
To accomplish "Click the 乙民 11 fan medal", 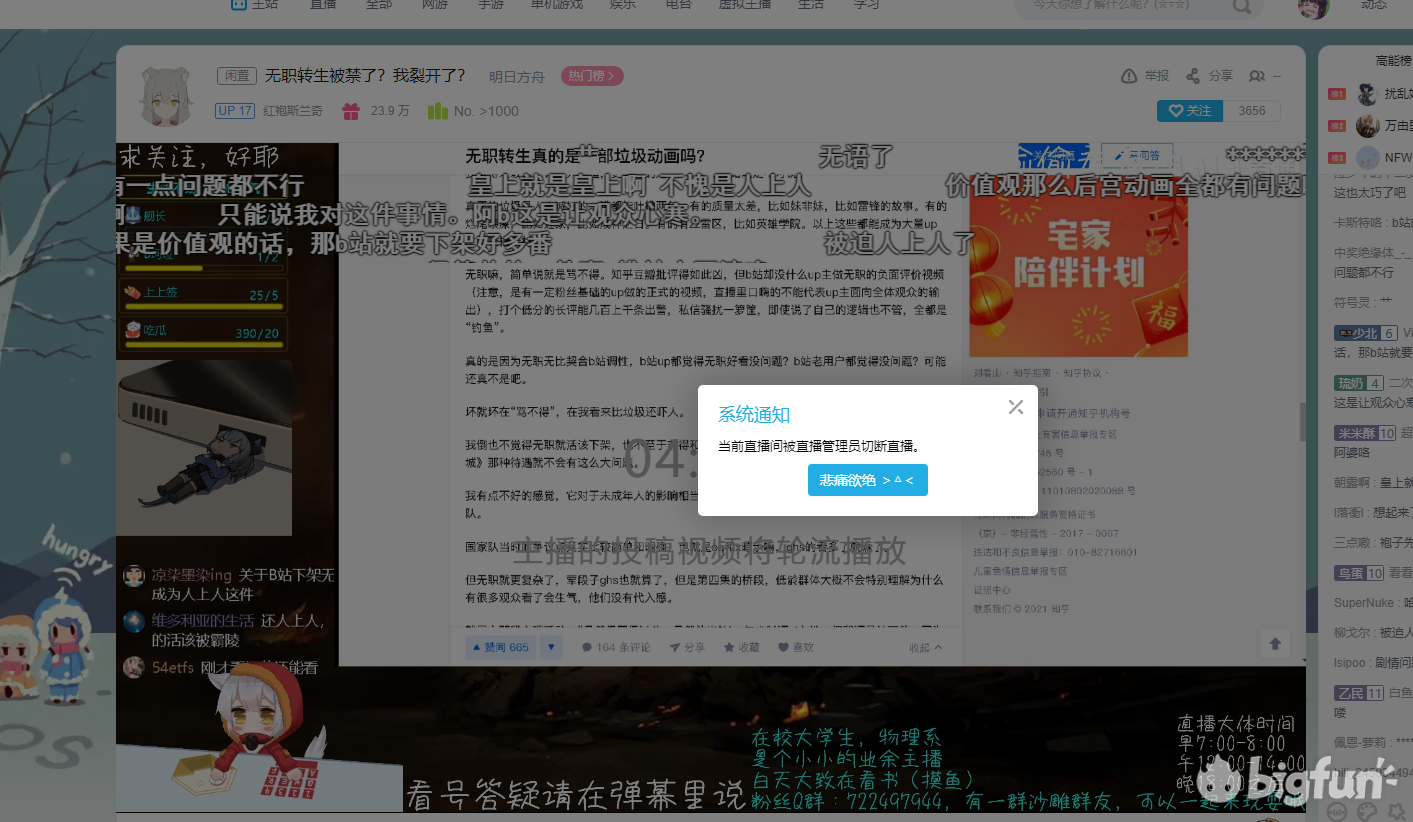I will (1360, 693).
